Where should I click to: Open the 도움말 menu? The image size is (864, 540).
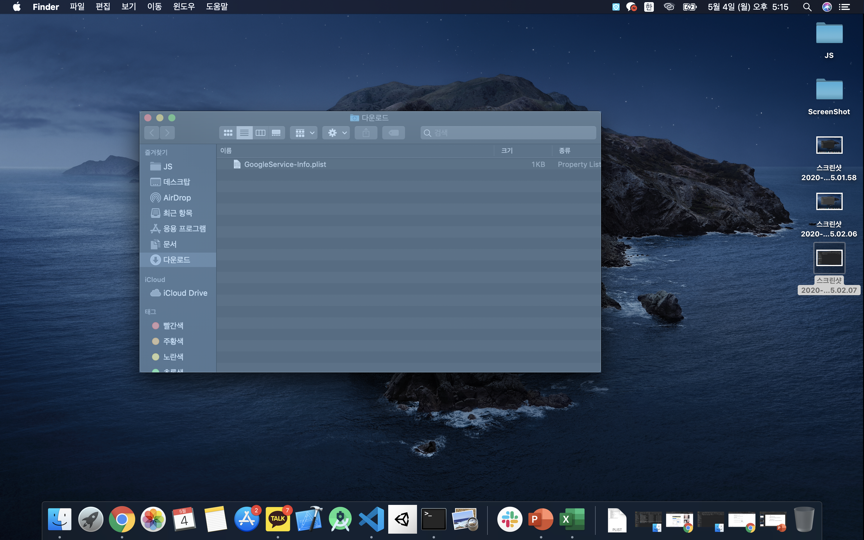tap(217, 7)
